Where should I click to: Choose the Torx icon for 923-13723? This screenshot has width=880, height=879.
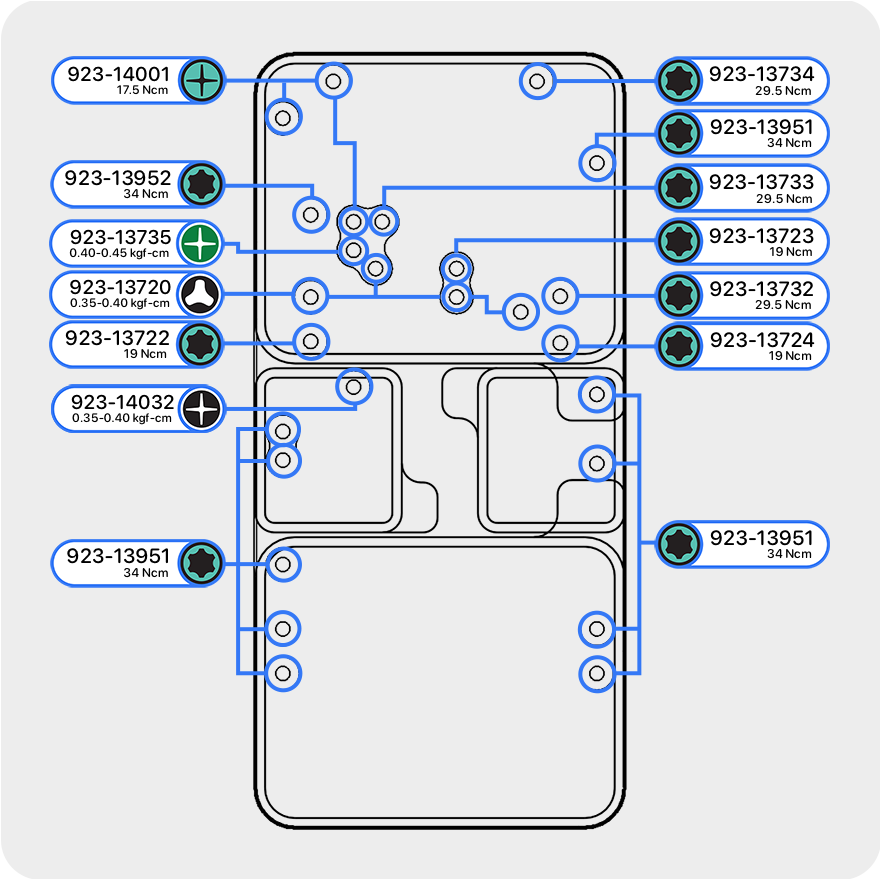[679, 241]
